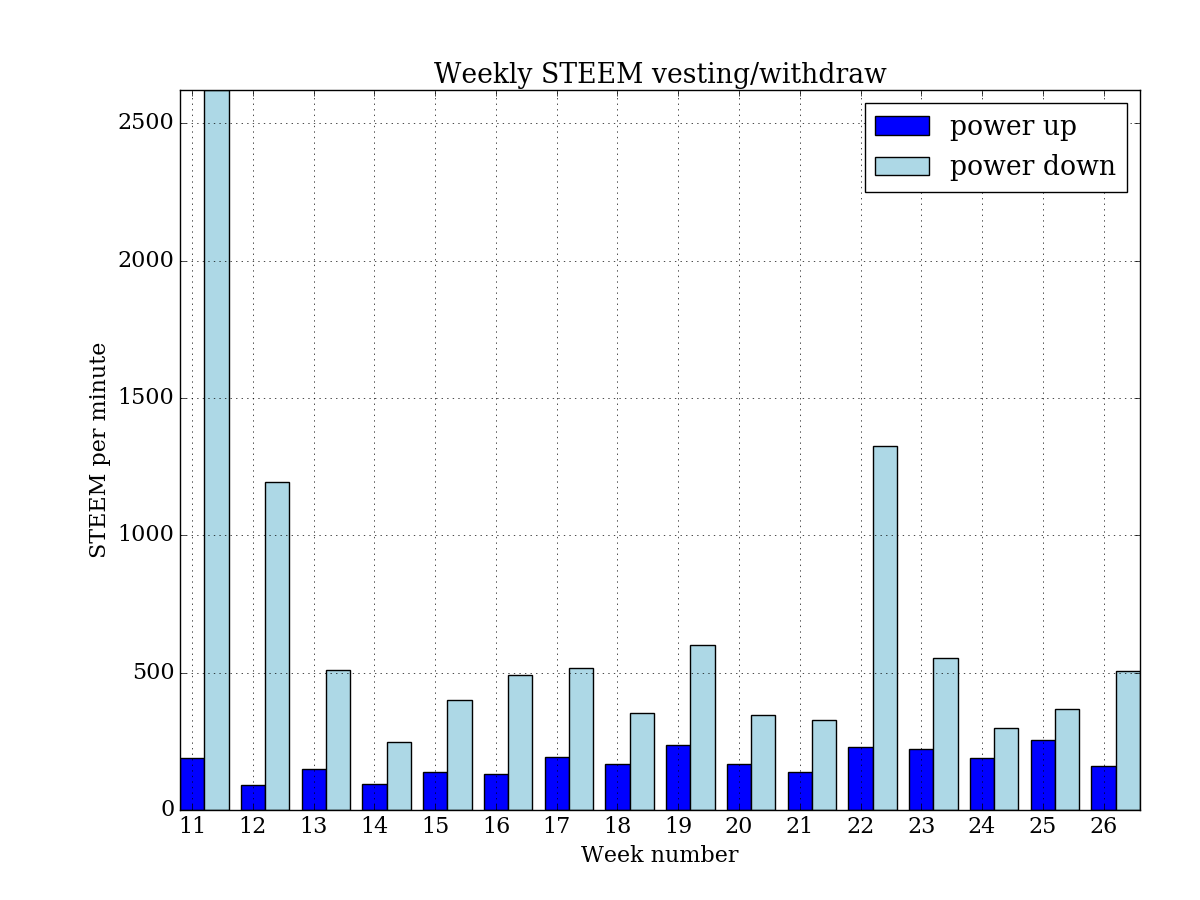Viewport: 1200px width, 900px height.
Task: Click the x-axis tick label 15
Action: [x=435, y=827]
